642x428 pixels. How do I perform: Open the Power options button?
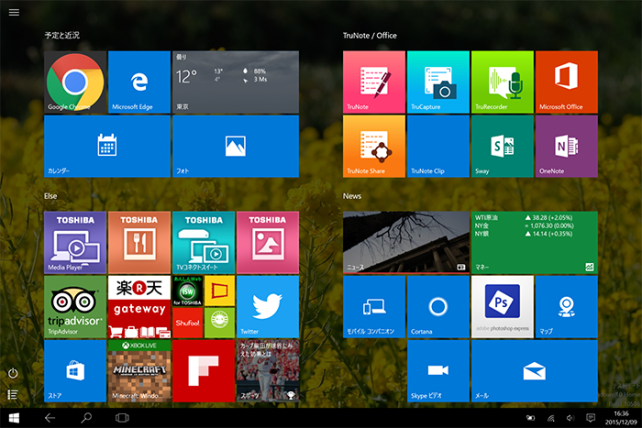pyautogui.click(x=13, y=373)
